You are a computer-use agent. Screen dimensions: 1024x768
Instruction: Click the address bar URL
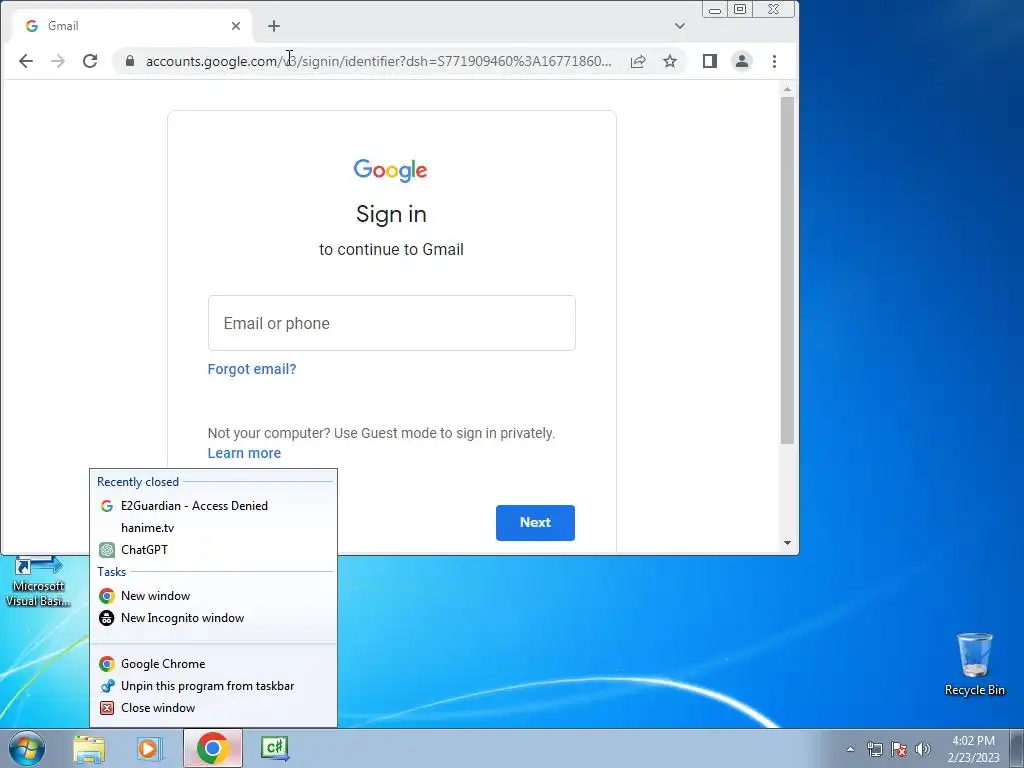point(378,61)
